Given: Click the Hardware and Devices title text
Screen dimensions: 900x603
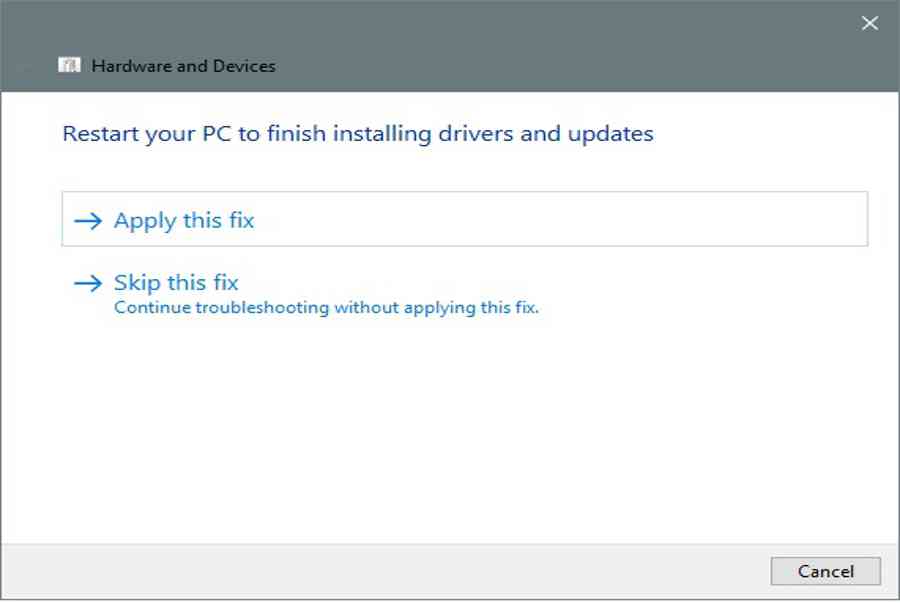Looking at the screenshot, I should point(184,66).
